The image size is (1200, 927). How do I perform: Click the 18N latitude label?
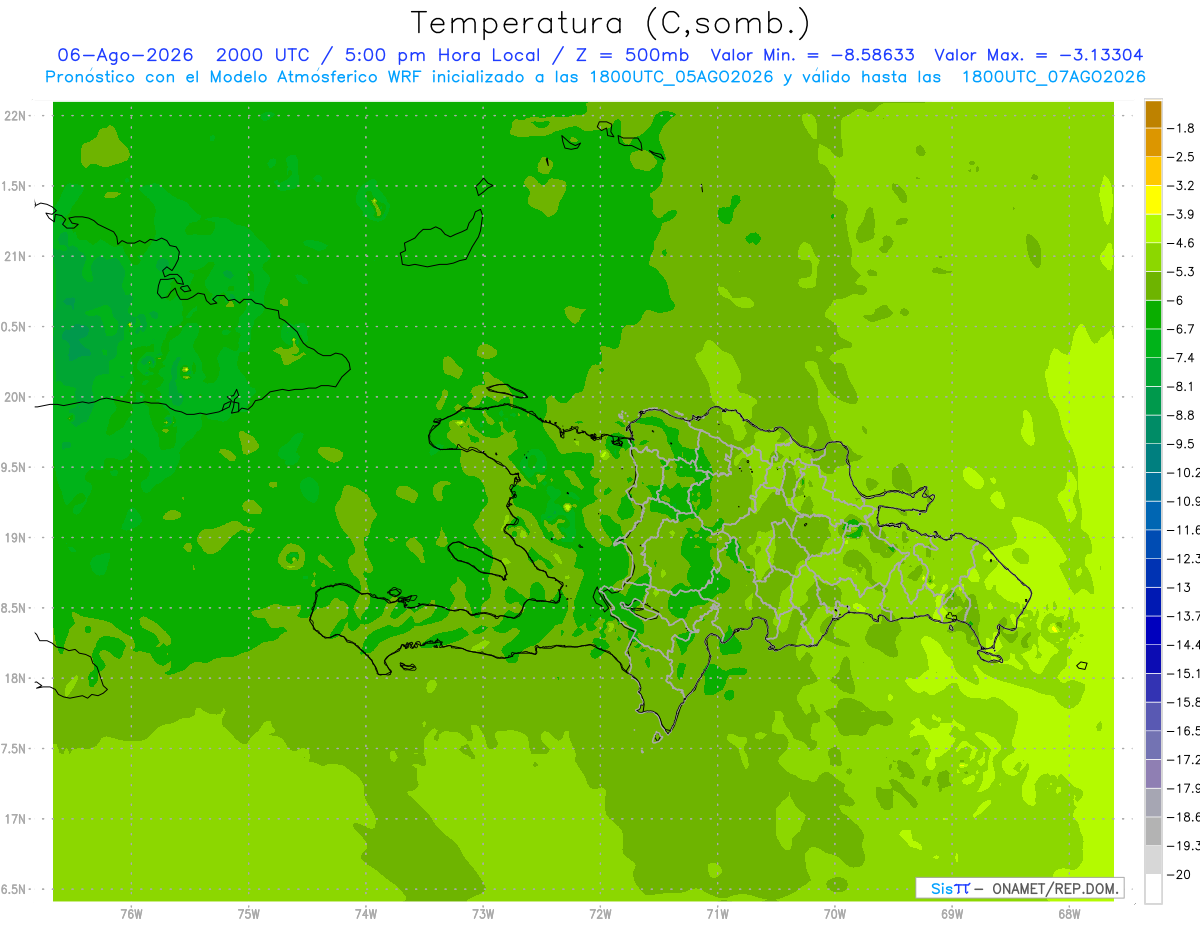click(x=16, y=679)
